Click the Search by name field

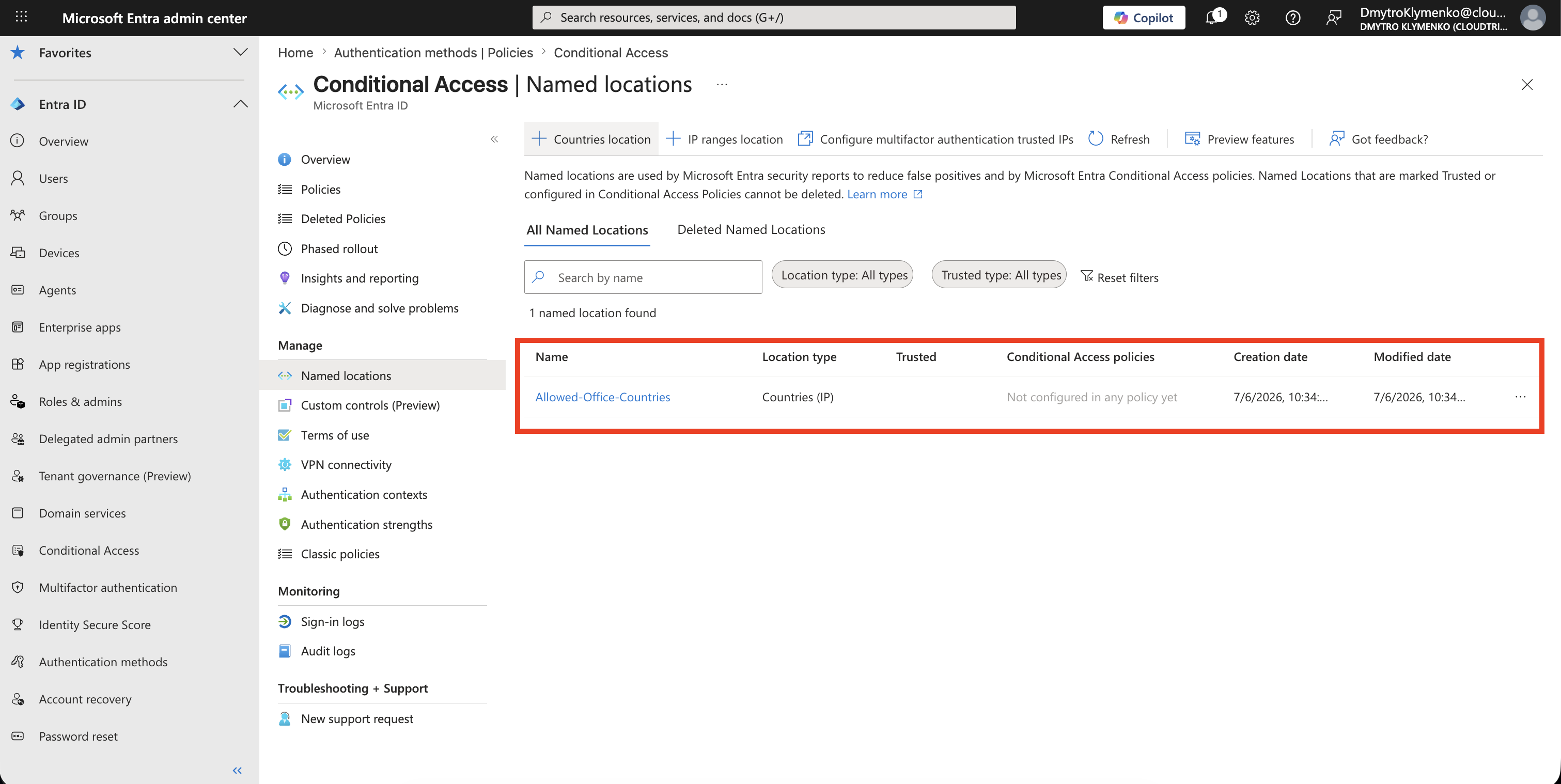click(x=643, y=277)
